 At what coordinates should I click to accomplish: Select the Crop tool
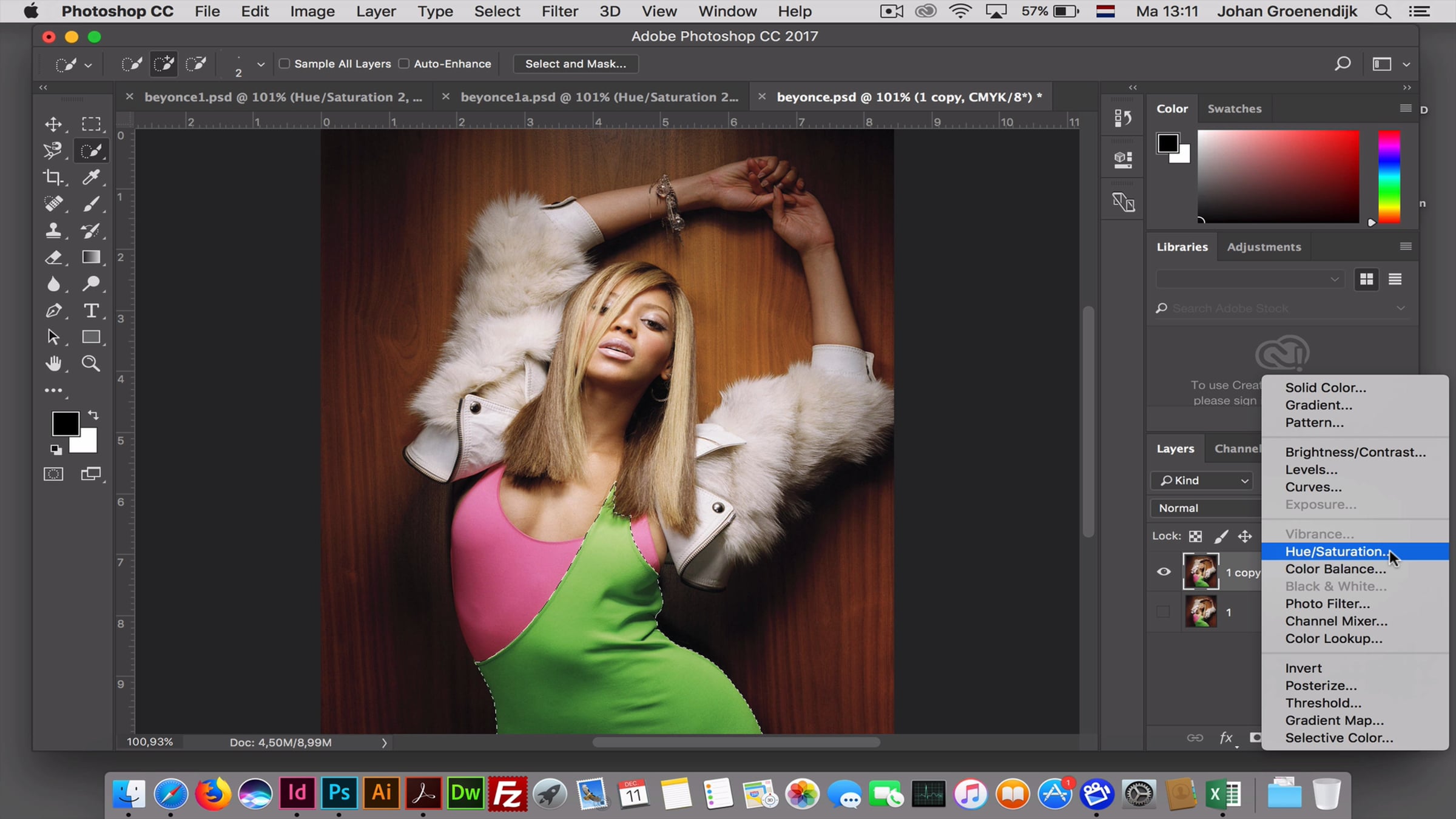click(x=53, y=177)
